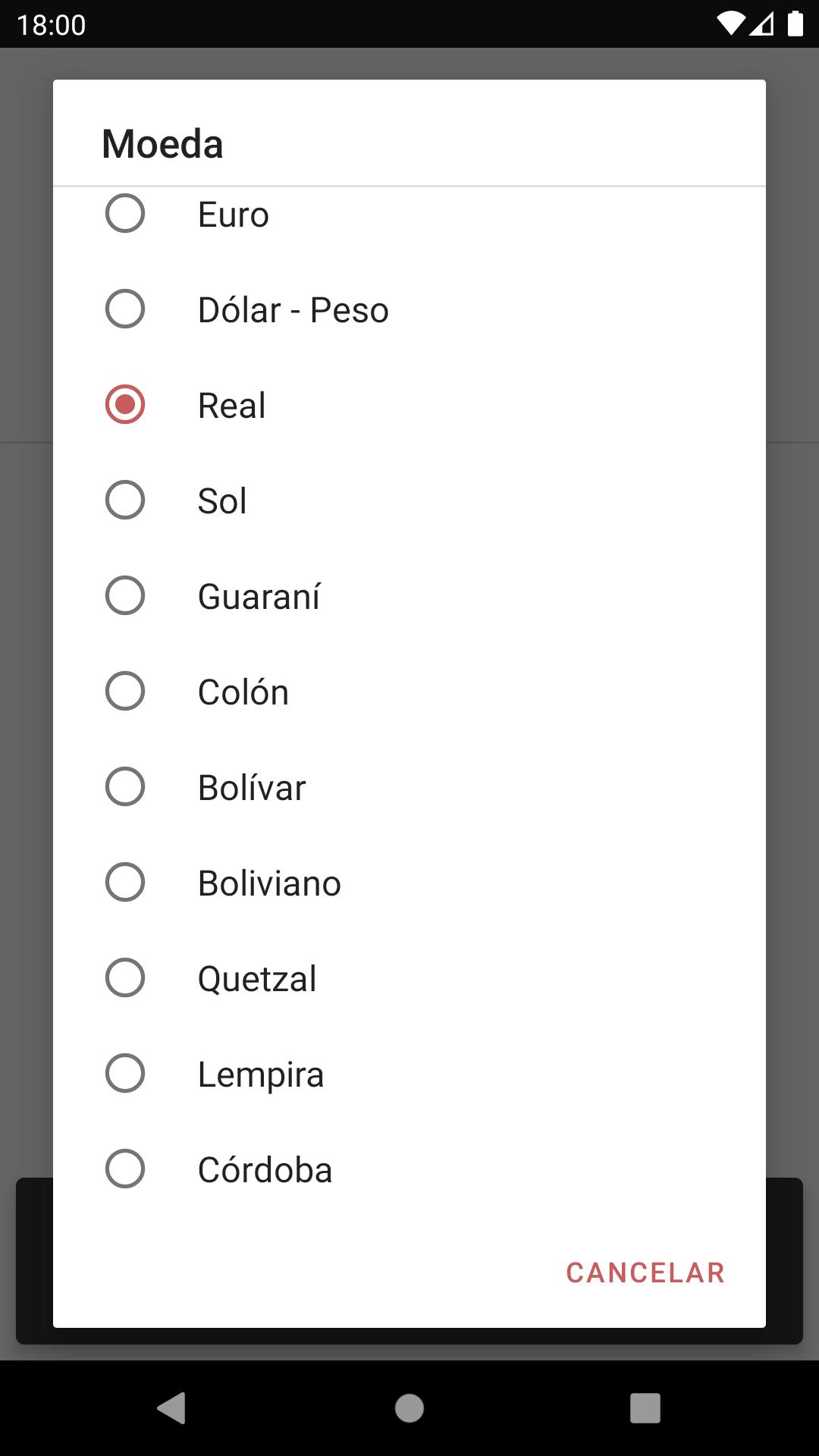This screenshot has height=1456, width=819.
Task: Select the Quetzal option
Action: point(409,978)
